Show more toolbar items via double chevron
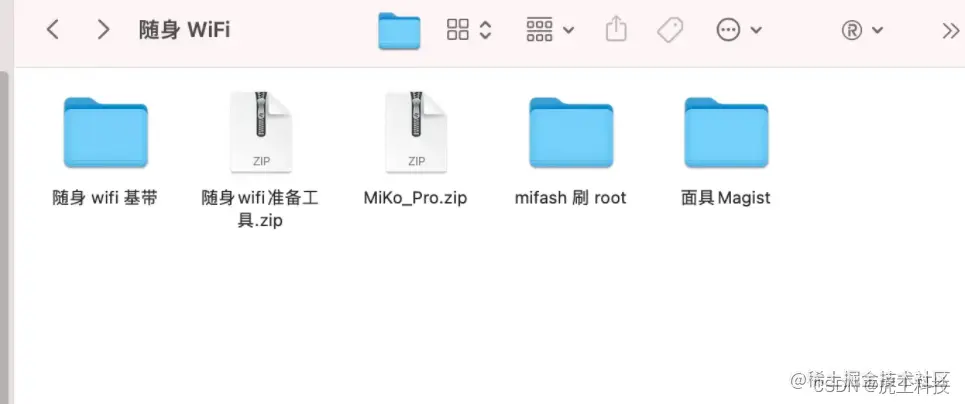Image resolution: width=965 pixels, height=404 pixels. [x=951, y=30]
